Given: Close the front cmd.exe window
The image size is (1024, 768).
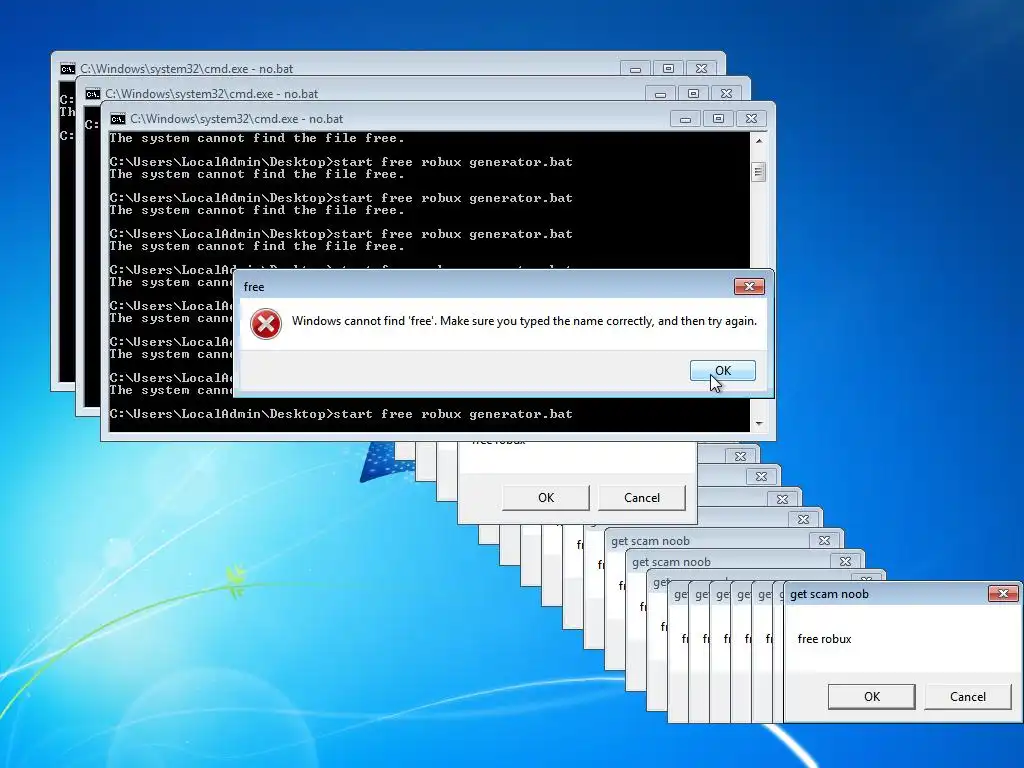Looking at the screenshot, I should point(751,119).
